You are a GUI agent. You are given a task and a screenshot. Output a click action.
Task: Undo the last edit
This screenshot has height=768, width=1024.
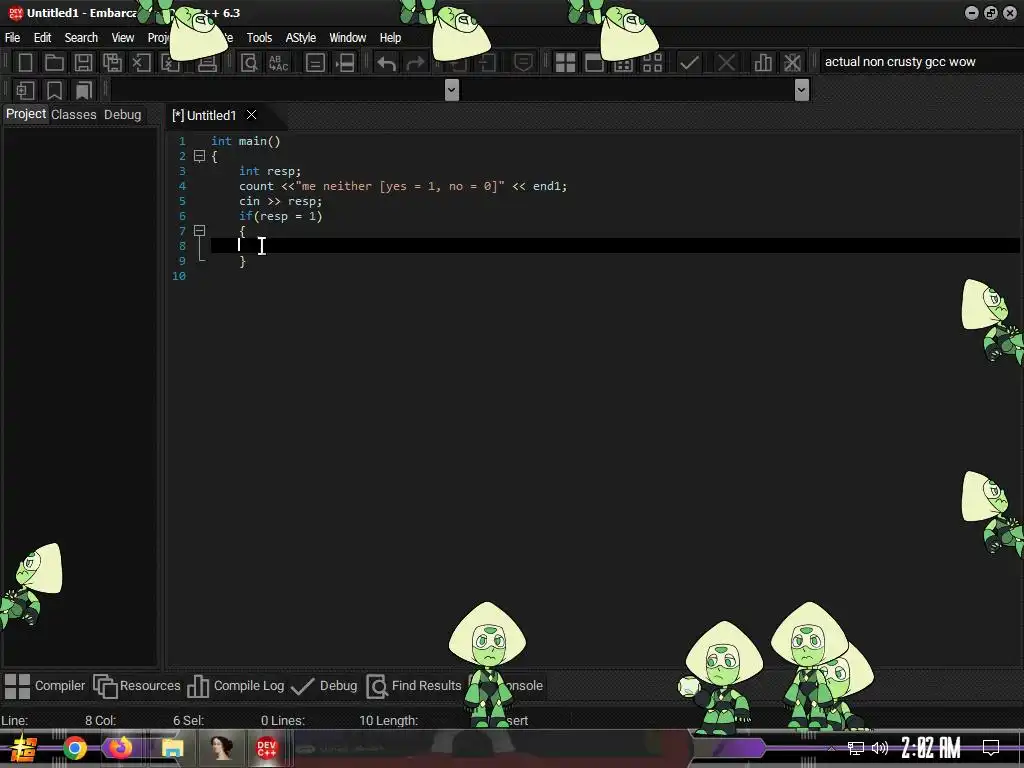click(387, 63)
